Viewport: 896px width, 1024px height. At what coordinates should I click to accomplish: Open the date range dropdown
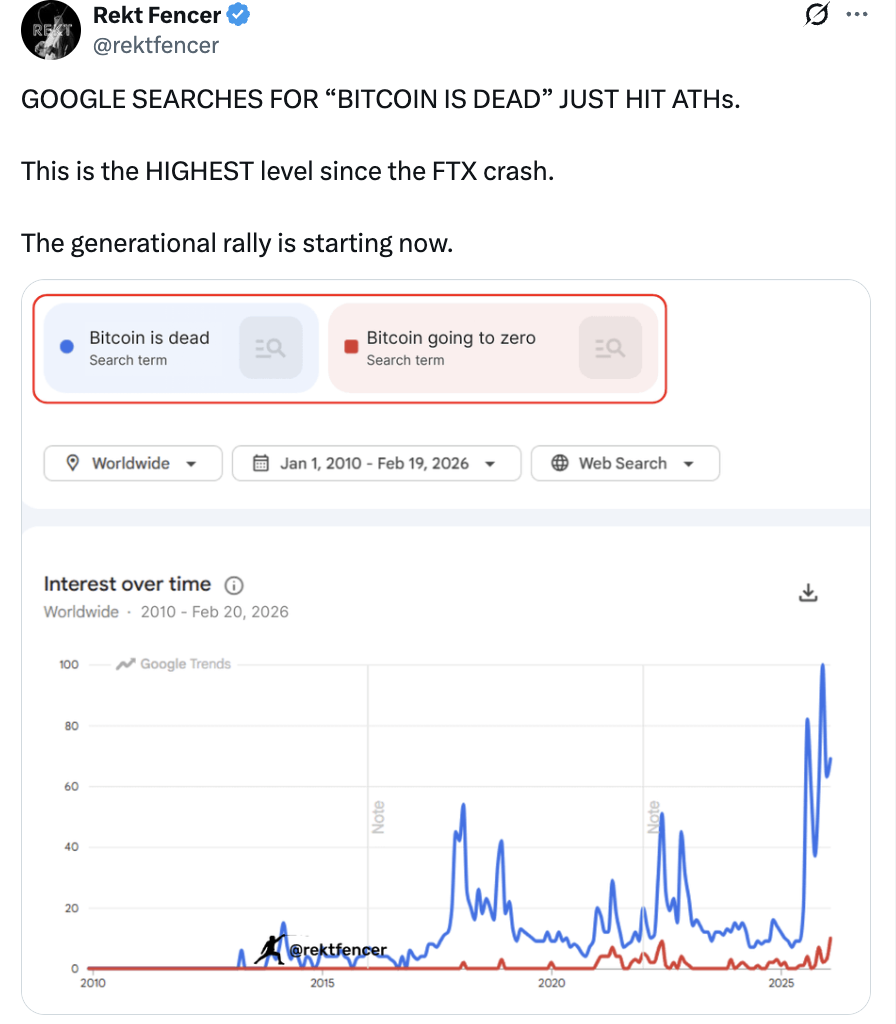click(x=376, y=463)
